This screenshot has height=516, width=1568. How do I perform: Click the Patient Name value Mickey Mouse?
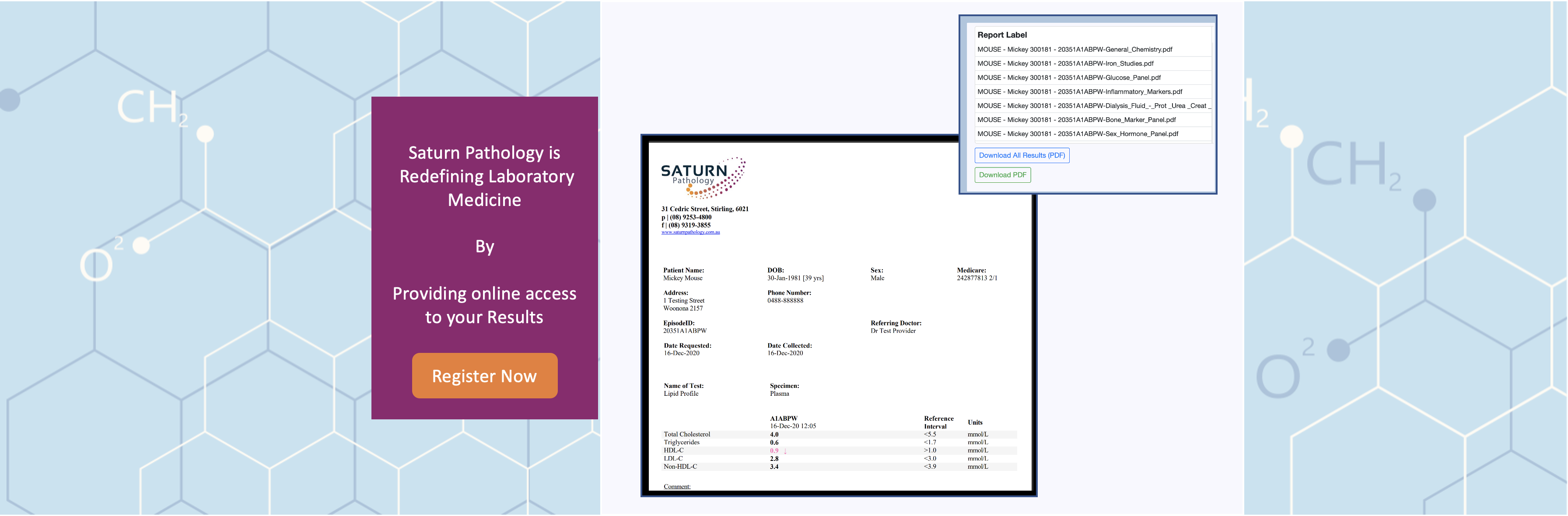click(682, 278)
